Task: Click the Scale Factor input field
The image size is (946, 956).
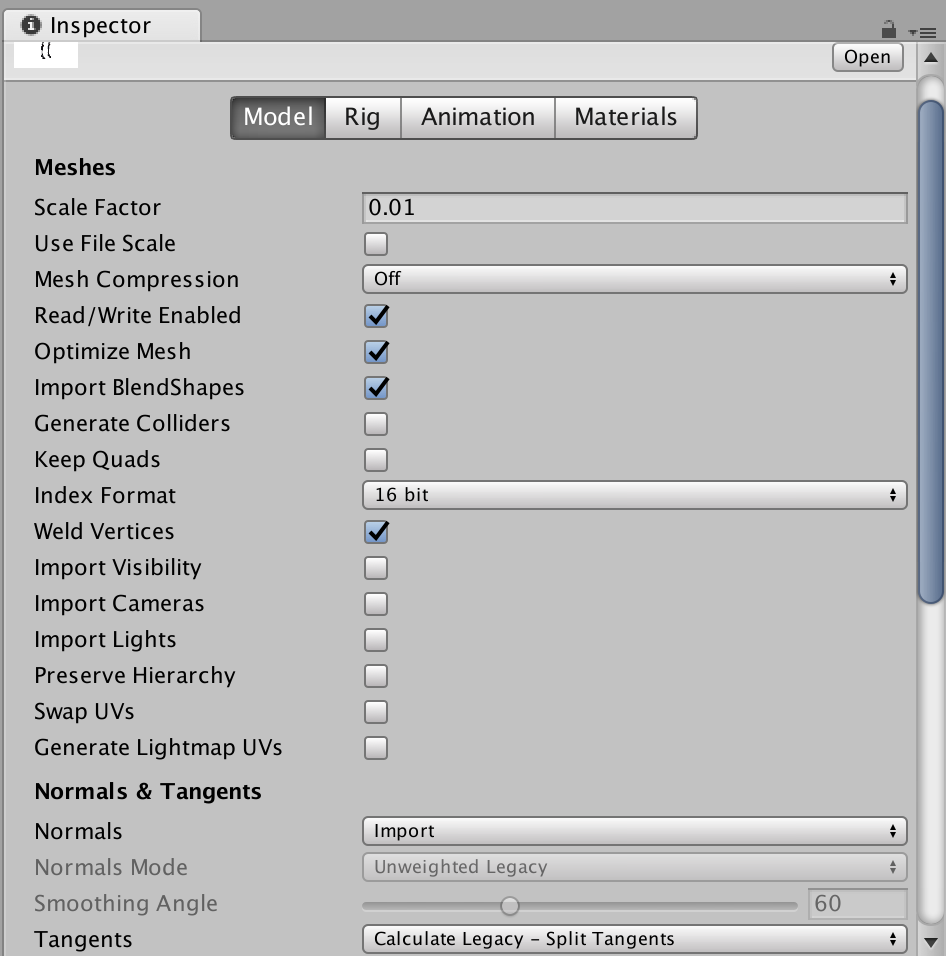Action: 634,207
